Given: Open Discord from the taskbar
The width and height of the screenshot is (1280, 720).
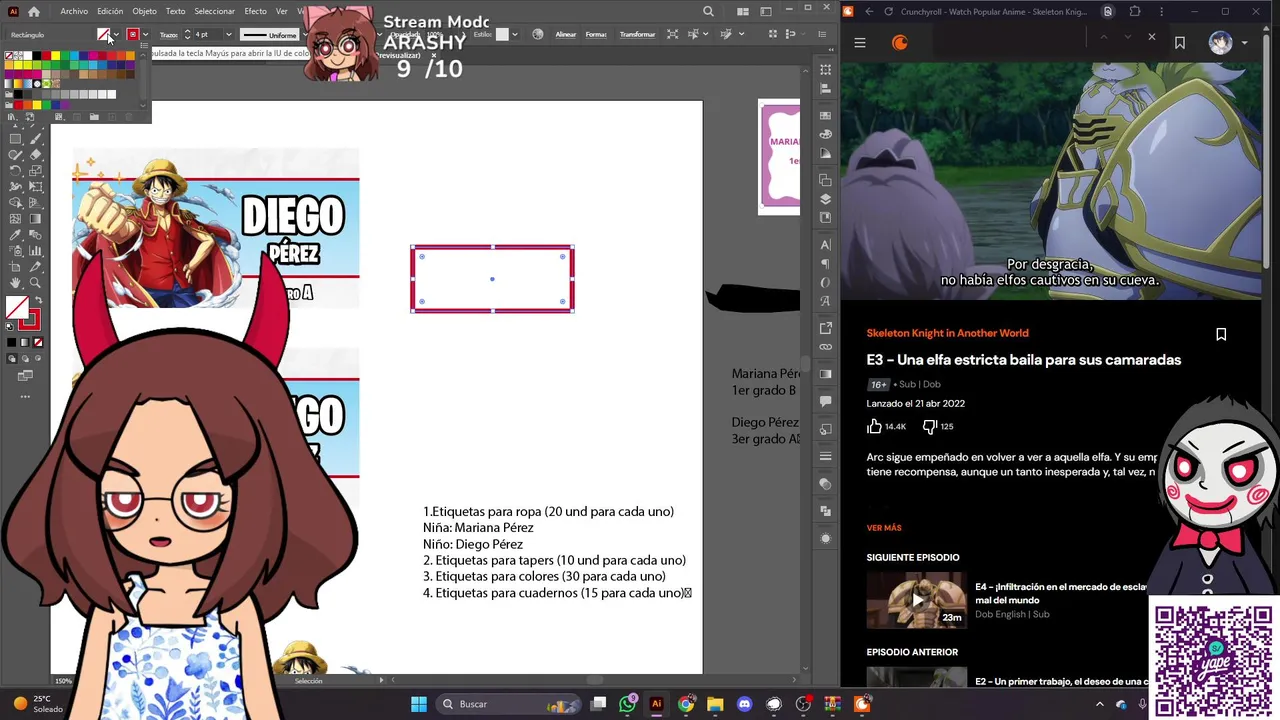Looking at the screenshot, I should (x=744, y=704).
